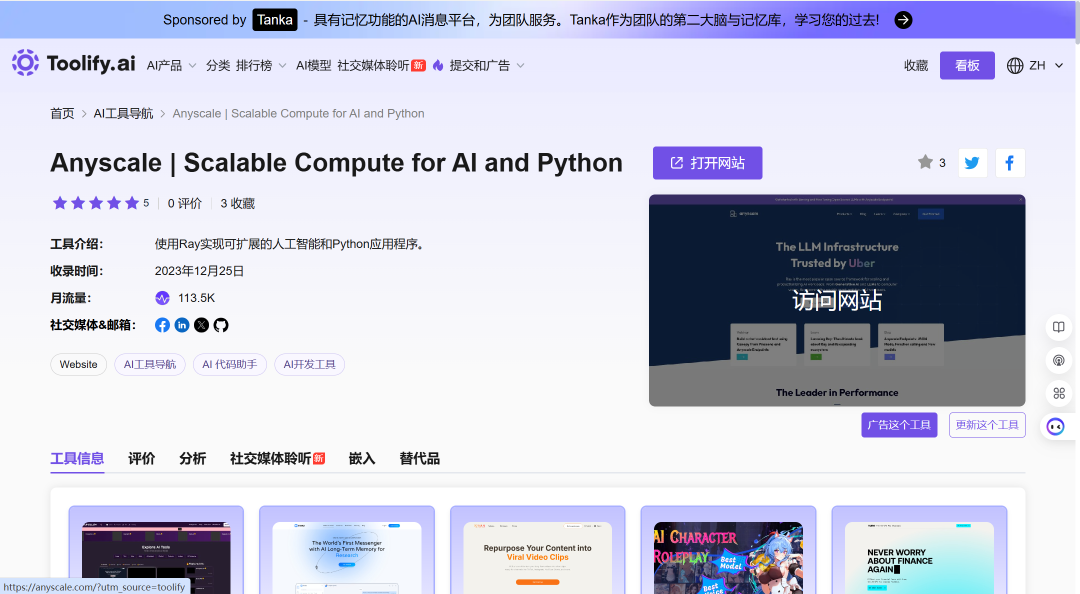Click the 打开网站 button
Image resolution: width=1080 pixels, height=594 pixels.
pyautogui.click(x=707, y=163)
